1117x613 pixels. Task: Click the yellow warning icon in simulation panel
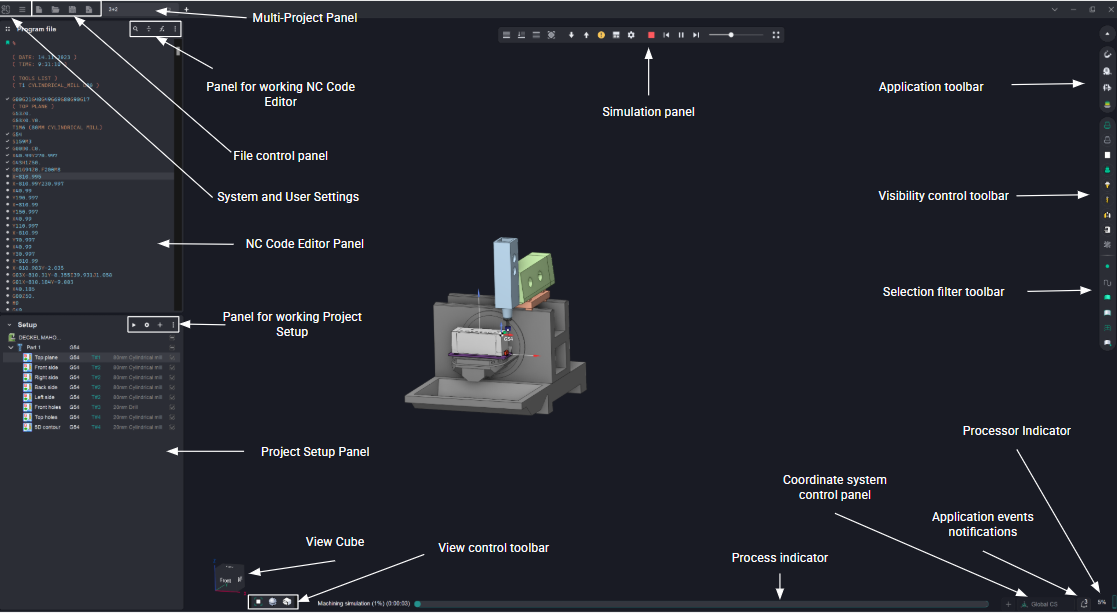point(601,35)
